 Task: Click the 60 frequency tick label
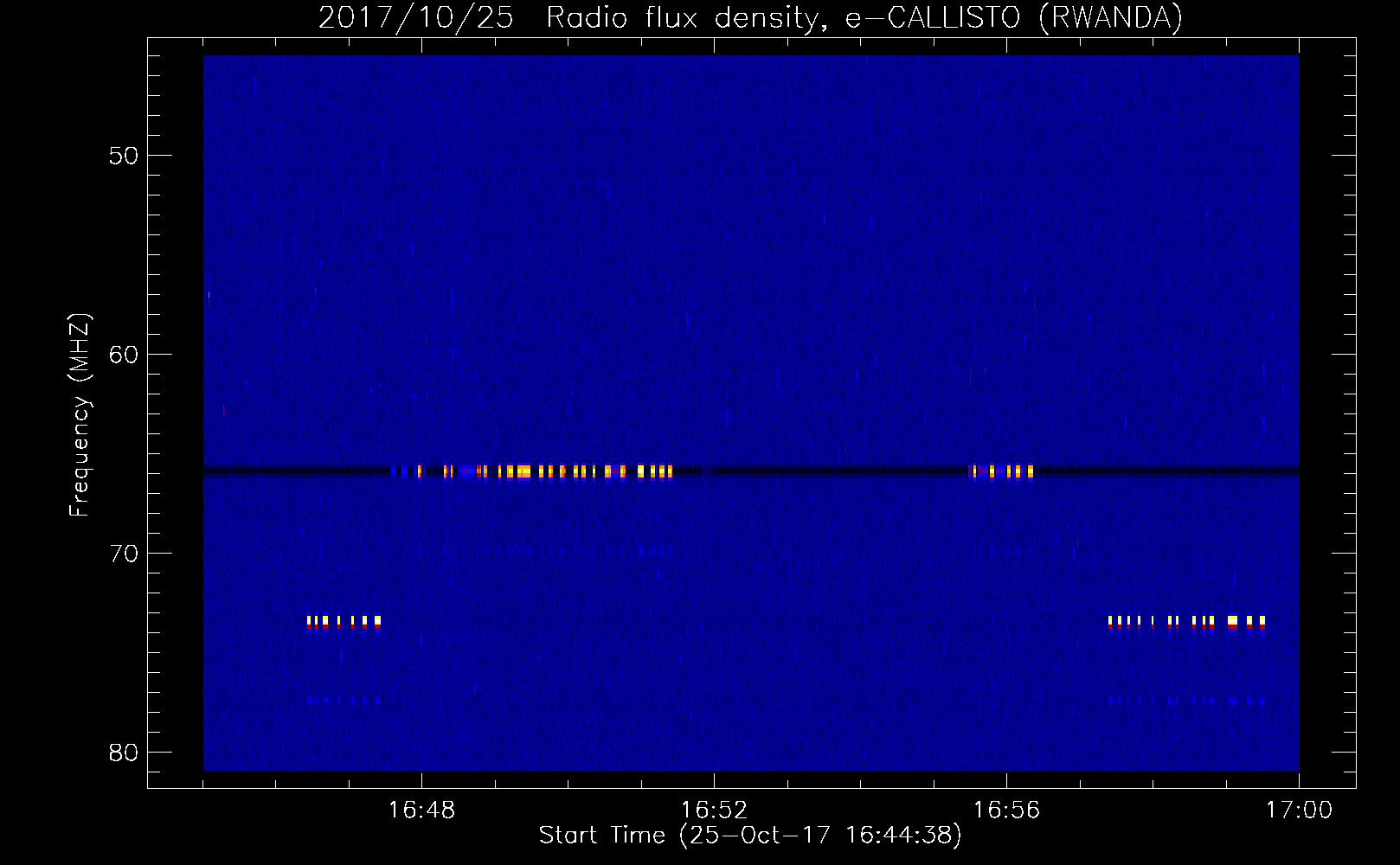pyautogui.click(x=124, y=355)
